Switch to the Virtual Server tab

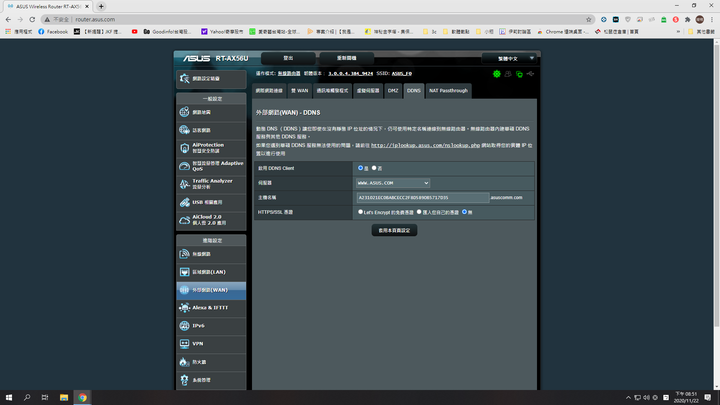pyautogui.click(x=368, y=91)
